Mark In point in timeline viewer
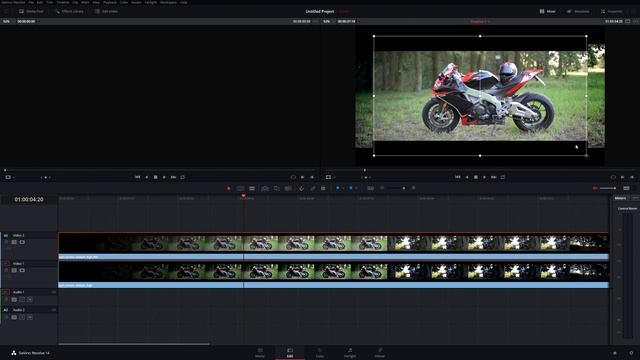 [622, 177]
